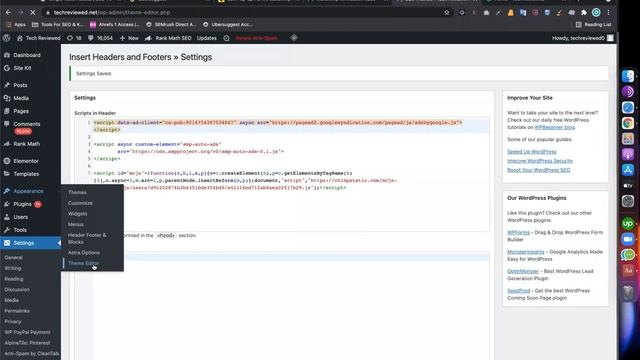Open Permalinks settings submenu

pos(17,311)
